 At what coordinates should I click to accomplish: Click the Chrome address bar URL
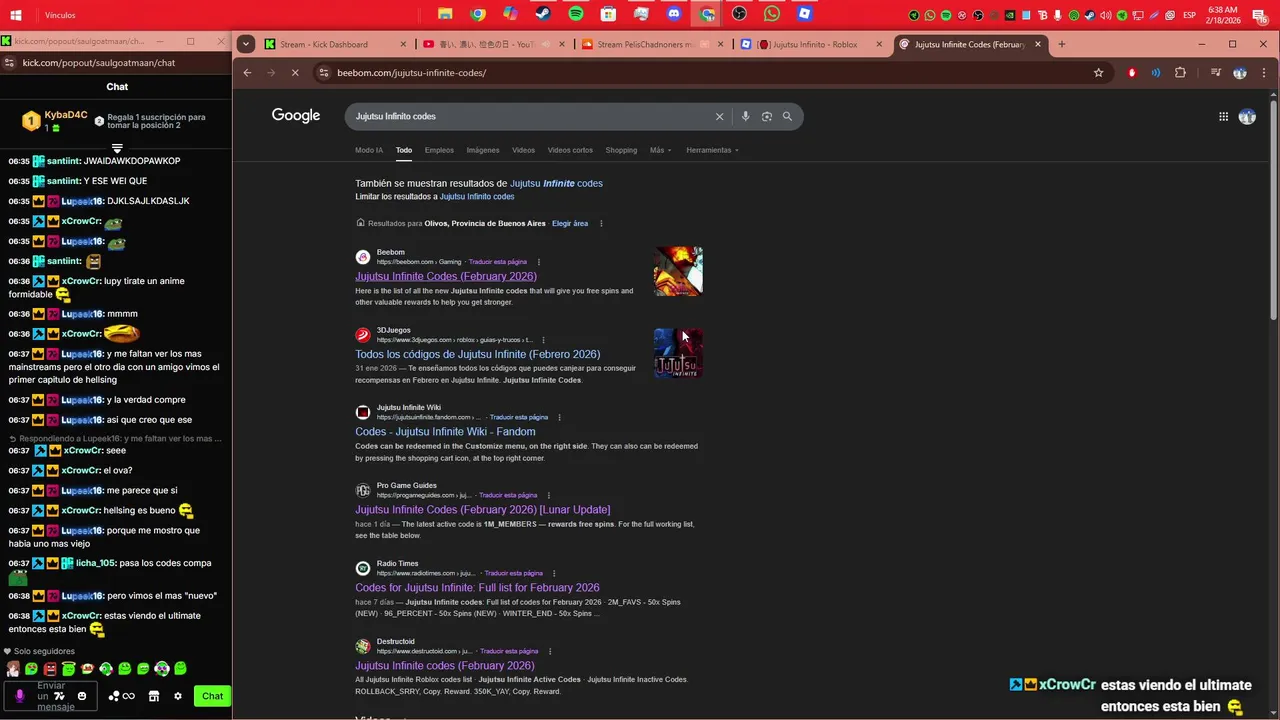tap(412, 73)
